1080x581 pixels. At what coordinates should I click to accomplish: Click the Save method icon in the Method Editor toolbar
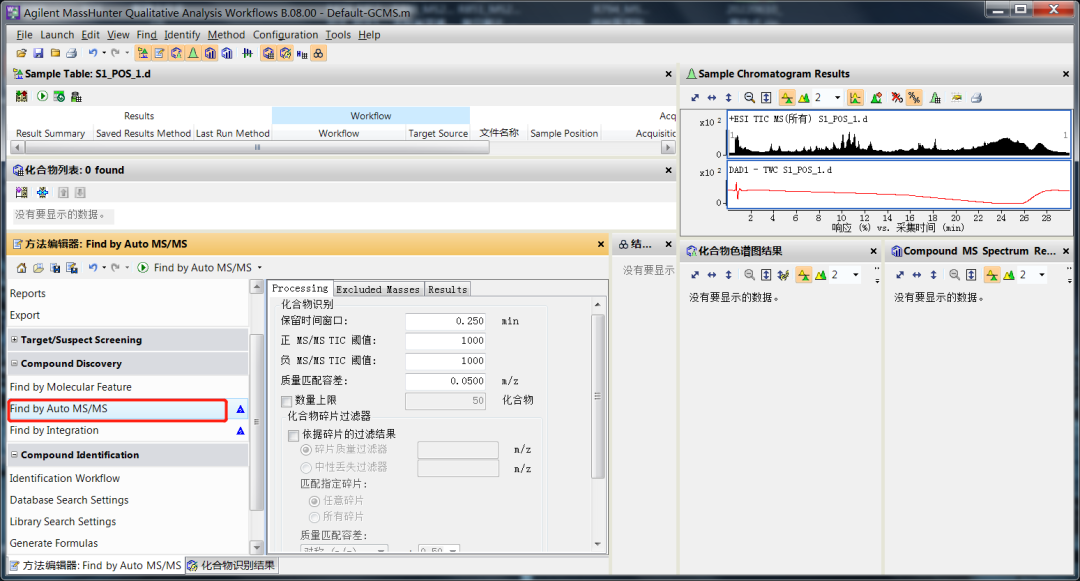[55, 268]
